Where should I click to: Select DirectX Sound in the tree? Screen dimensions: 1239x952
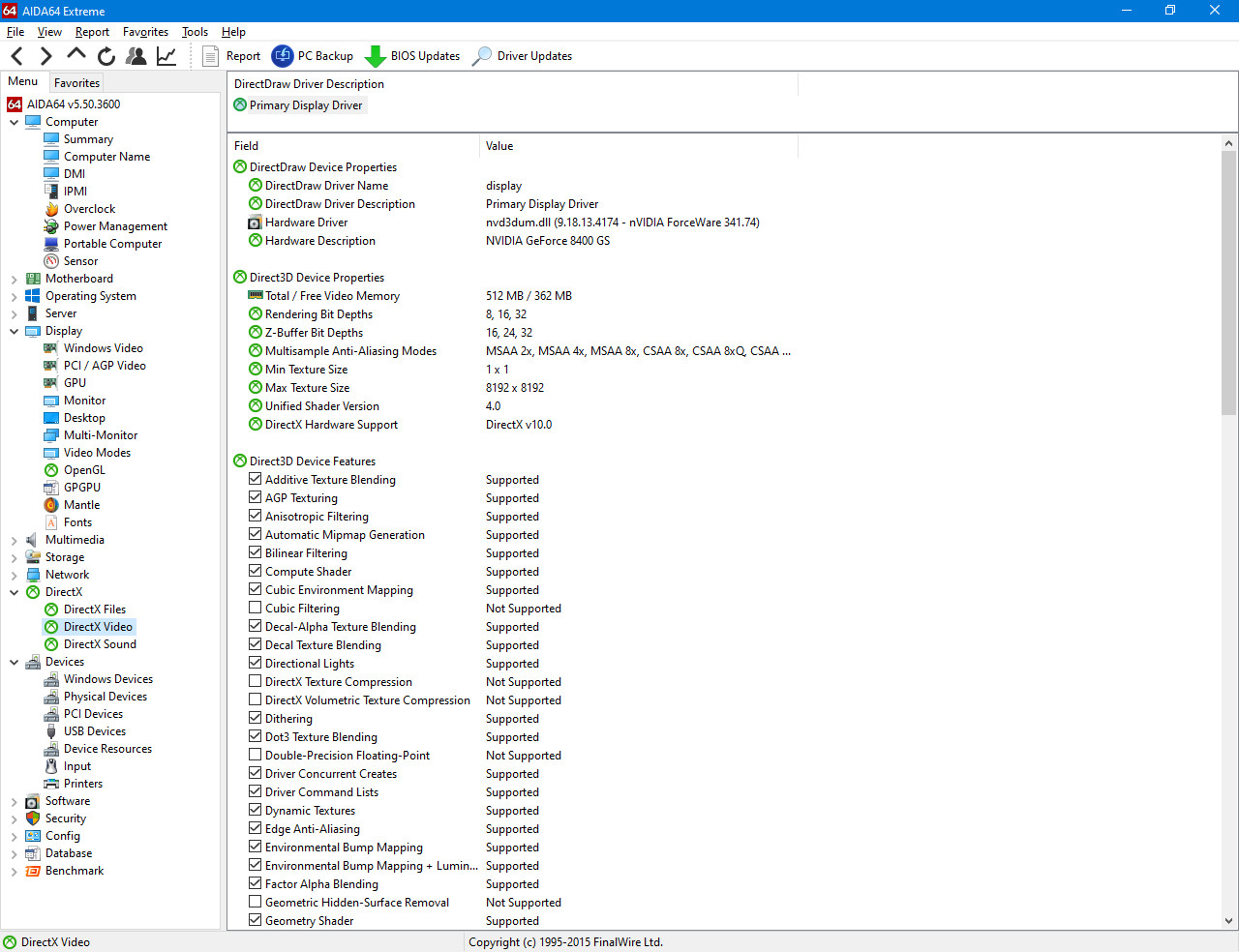tap(100, 644)
